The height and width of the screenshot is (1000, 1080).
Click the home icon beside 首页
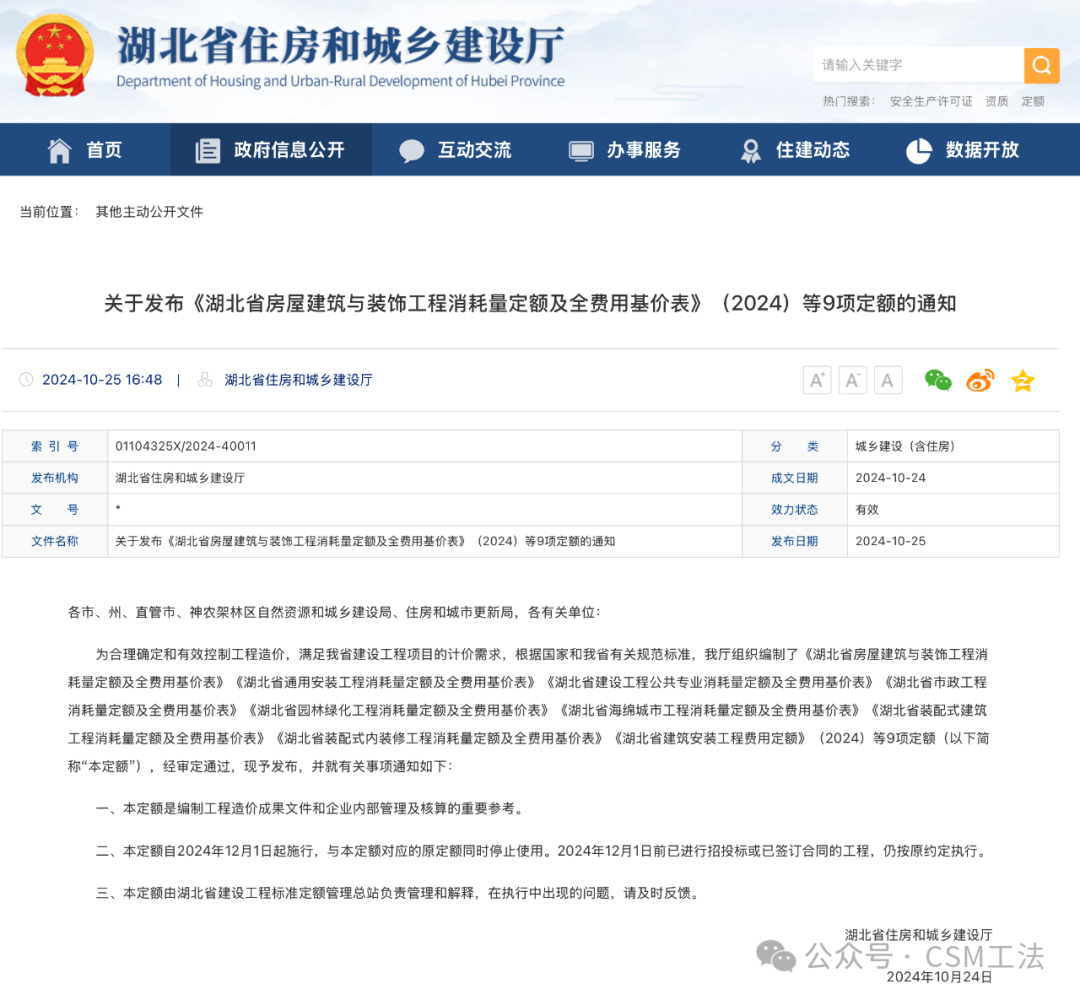click(x=59, y=150)
